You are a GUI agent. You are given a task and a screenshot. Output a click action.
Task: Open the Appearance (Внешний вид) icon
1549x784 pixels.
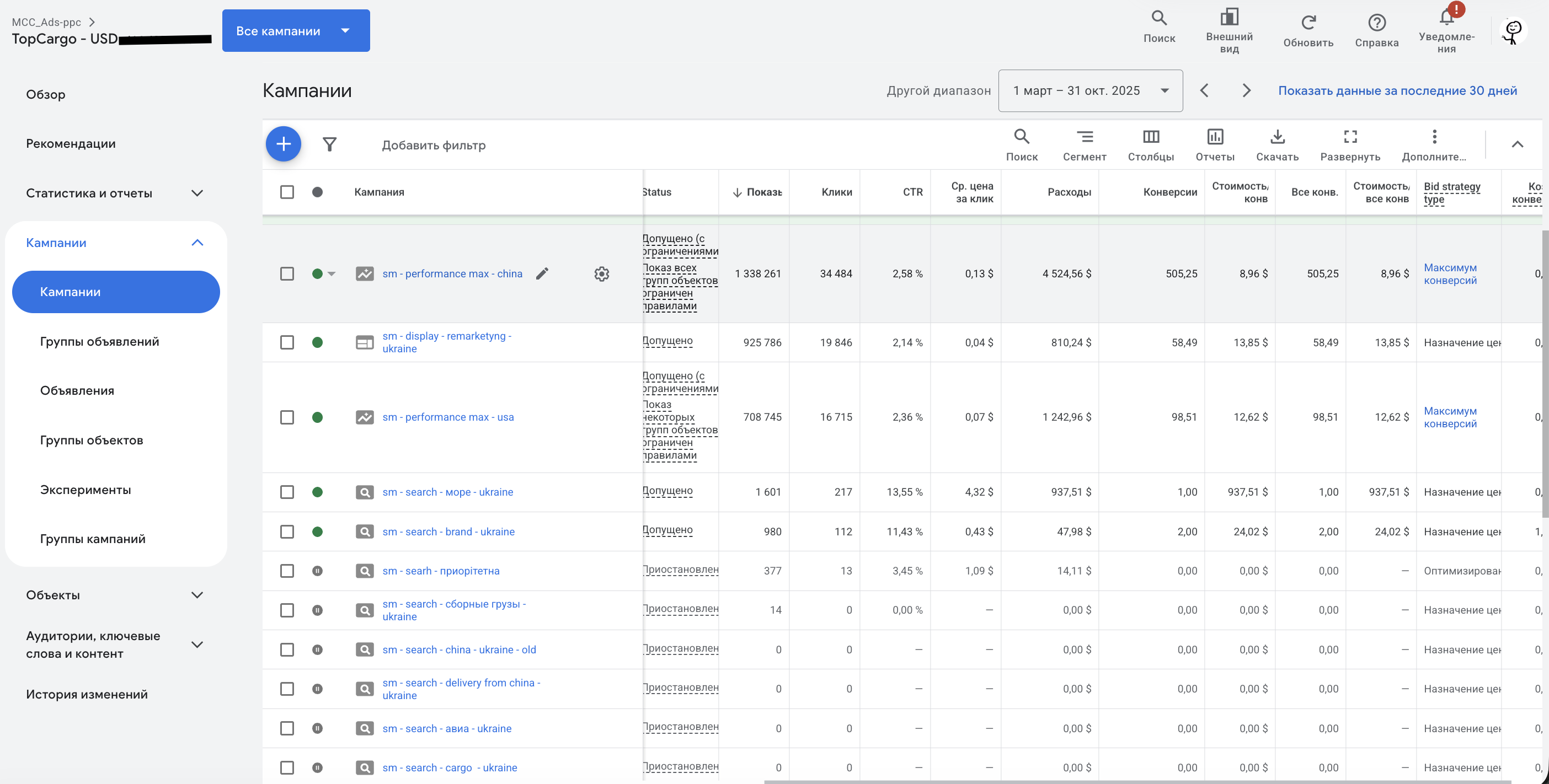pos(1228,17)
